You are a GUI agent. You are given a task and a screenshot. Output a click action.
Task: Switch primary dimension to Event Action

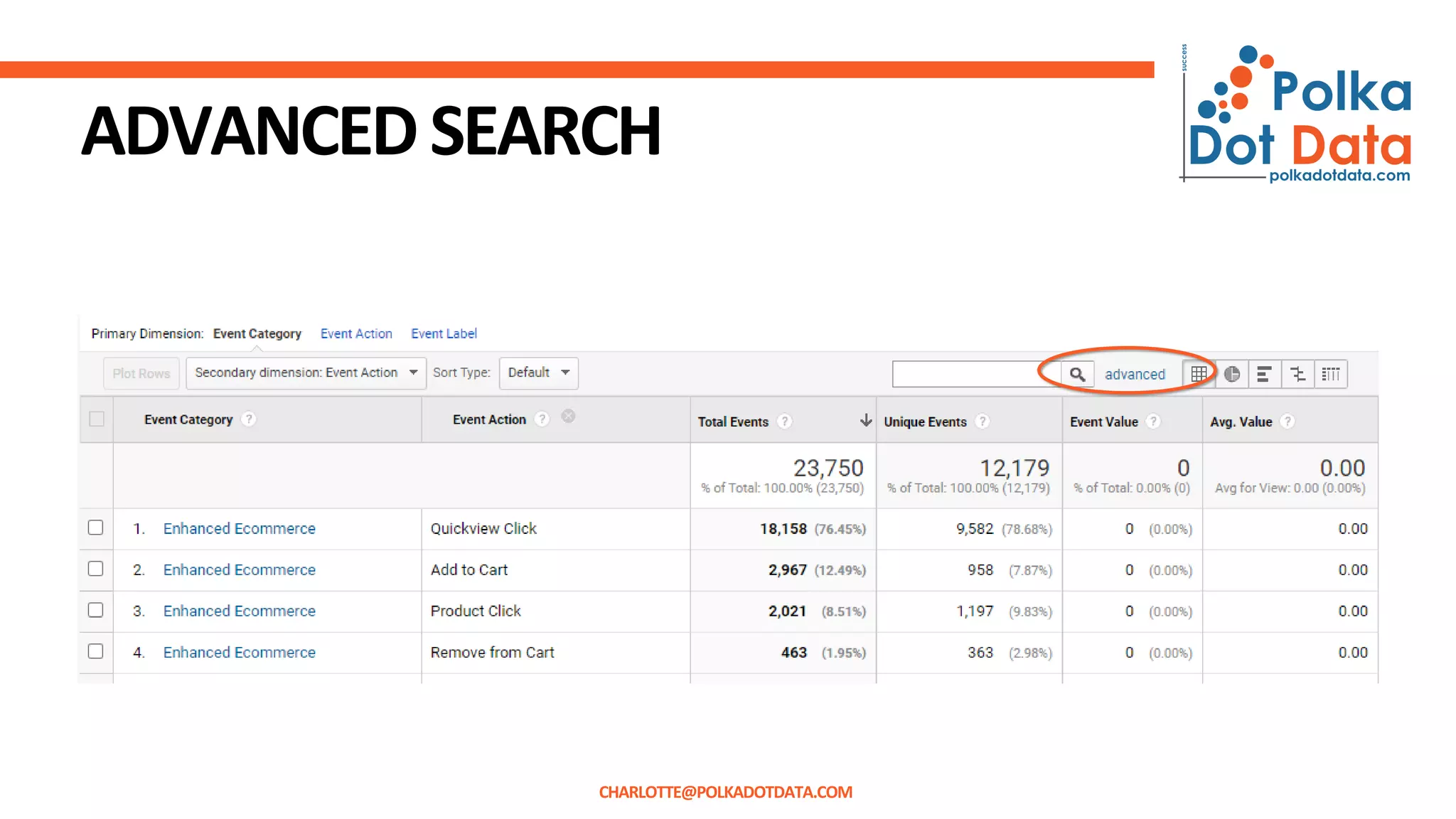356,333
